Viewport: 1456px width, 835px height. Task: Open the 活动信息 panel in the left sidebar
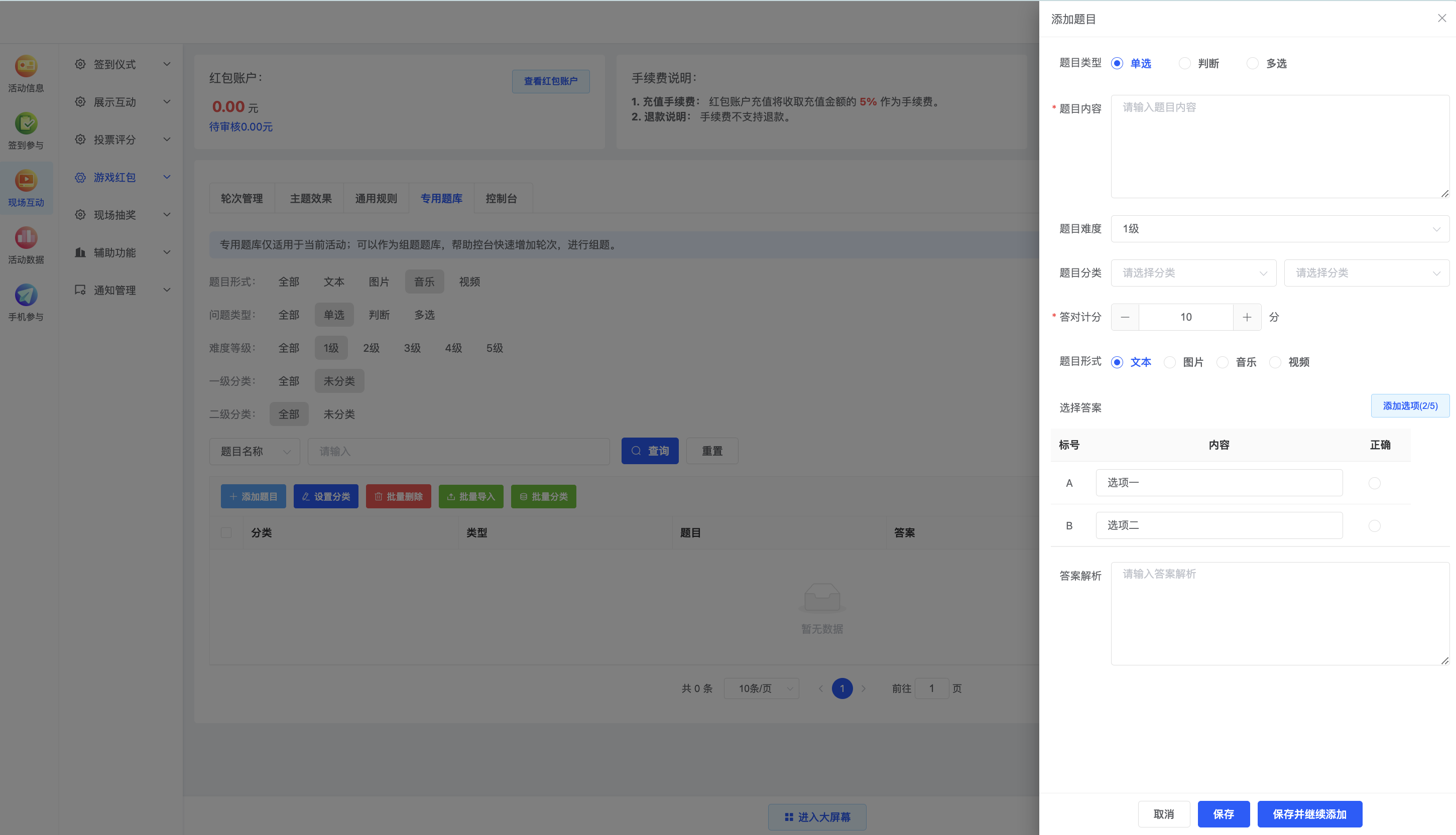[26, 73]
